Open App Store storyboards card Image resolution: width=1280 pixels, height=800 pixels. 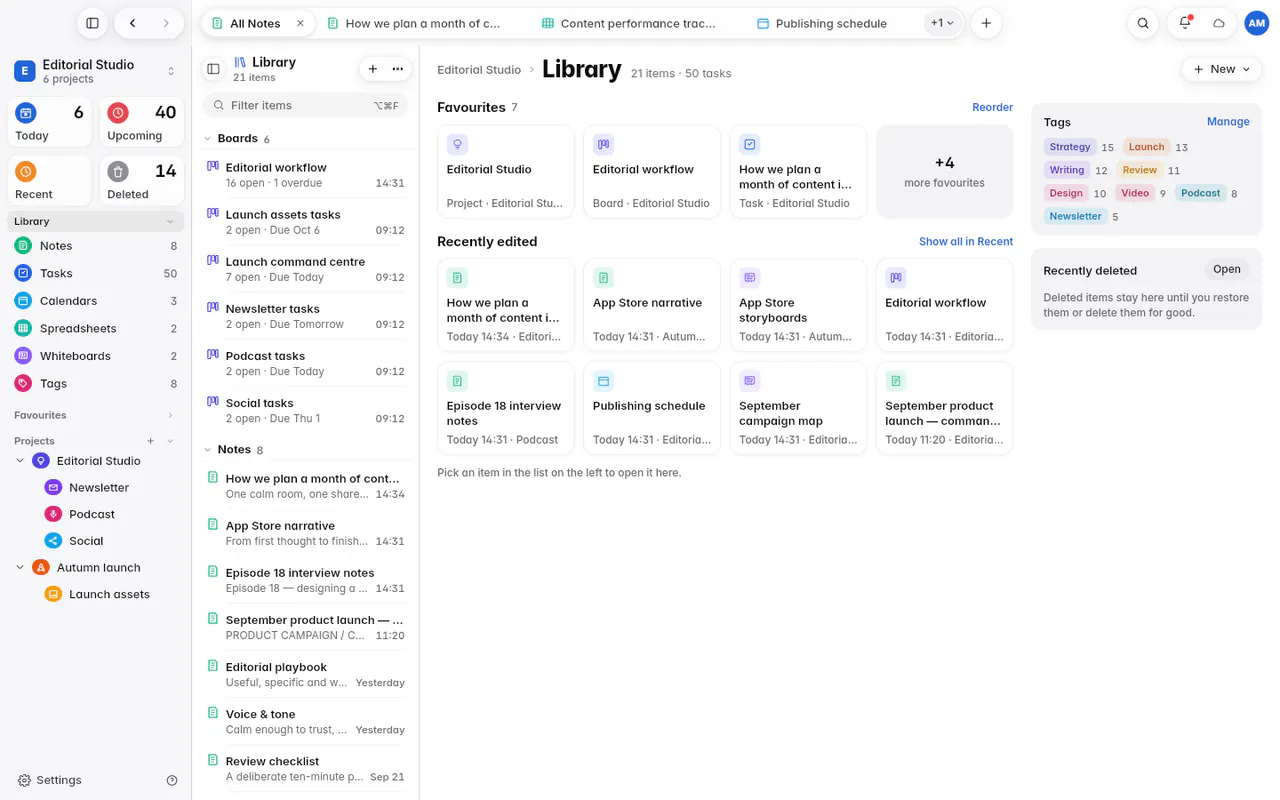pyautogui.click(x=798, y=305)
